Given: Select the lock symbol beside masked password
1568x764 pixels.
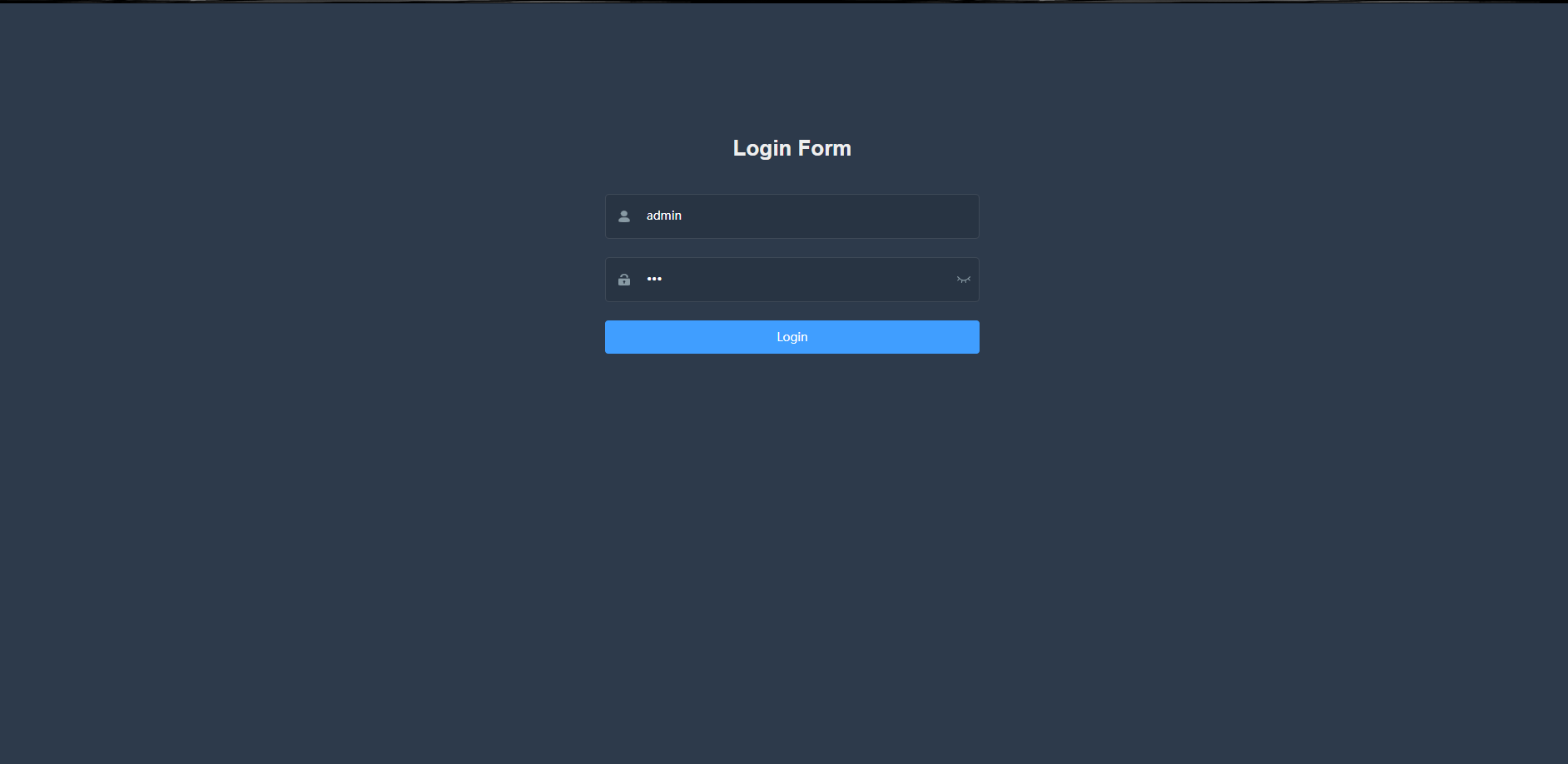Looking at the screenshot, I should point(623,280).
